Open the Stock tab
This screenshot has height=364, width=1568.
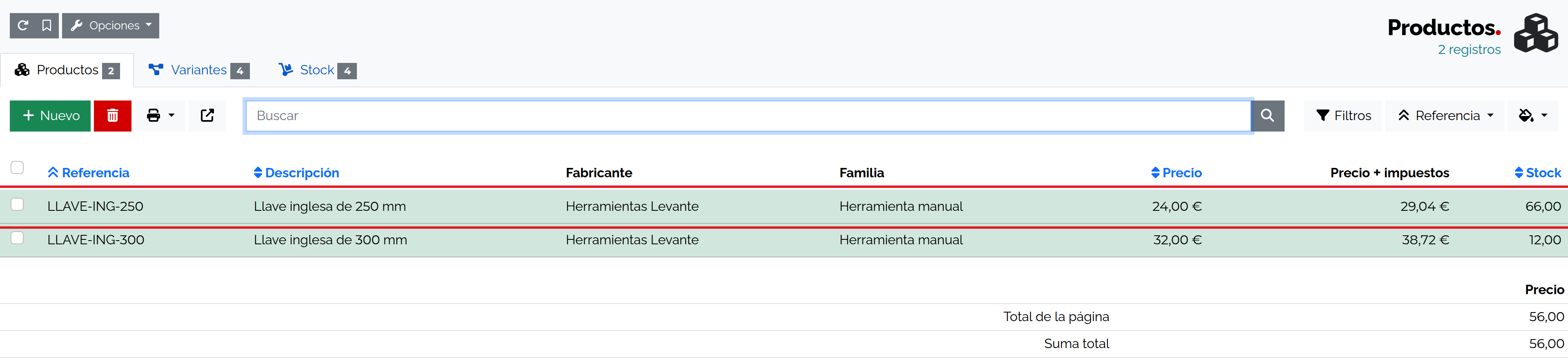(x=317, y=71)
